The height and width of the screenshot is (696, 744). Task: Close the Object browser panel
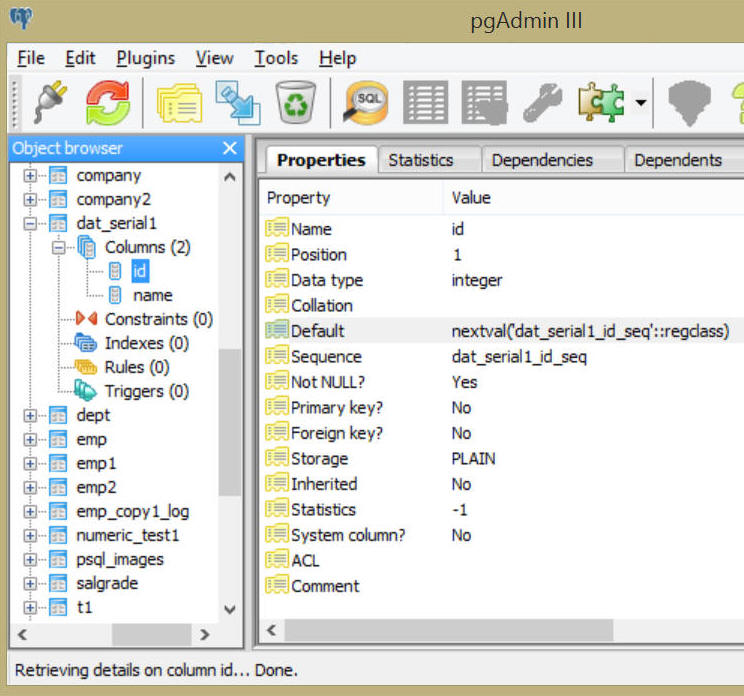click(230, 148)
